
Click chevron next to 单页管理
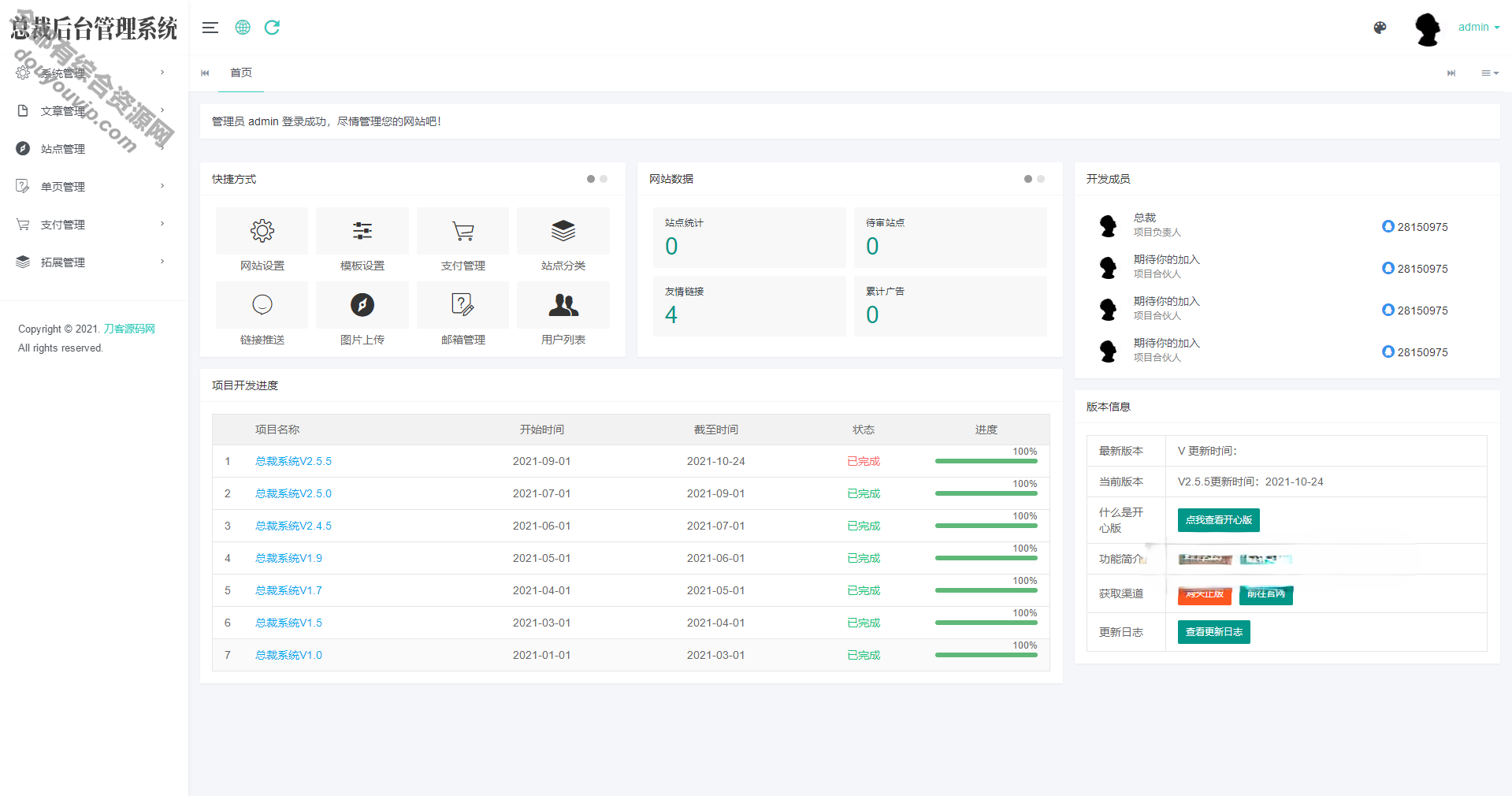162,186
